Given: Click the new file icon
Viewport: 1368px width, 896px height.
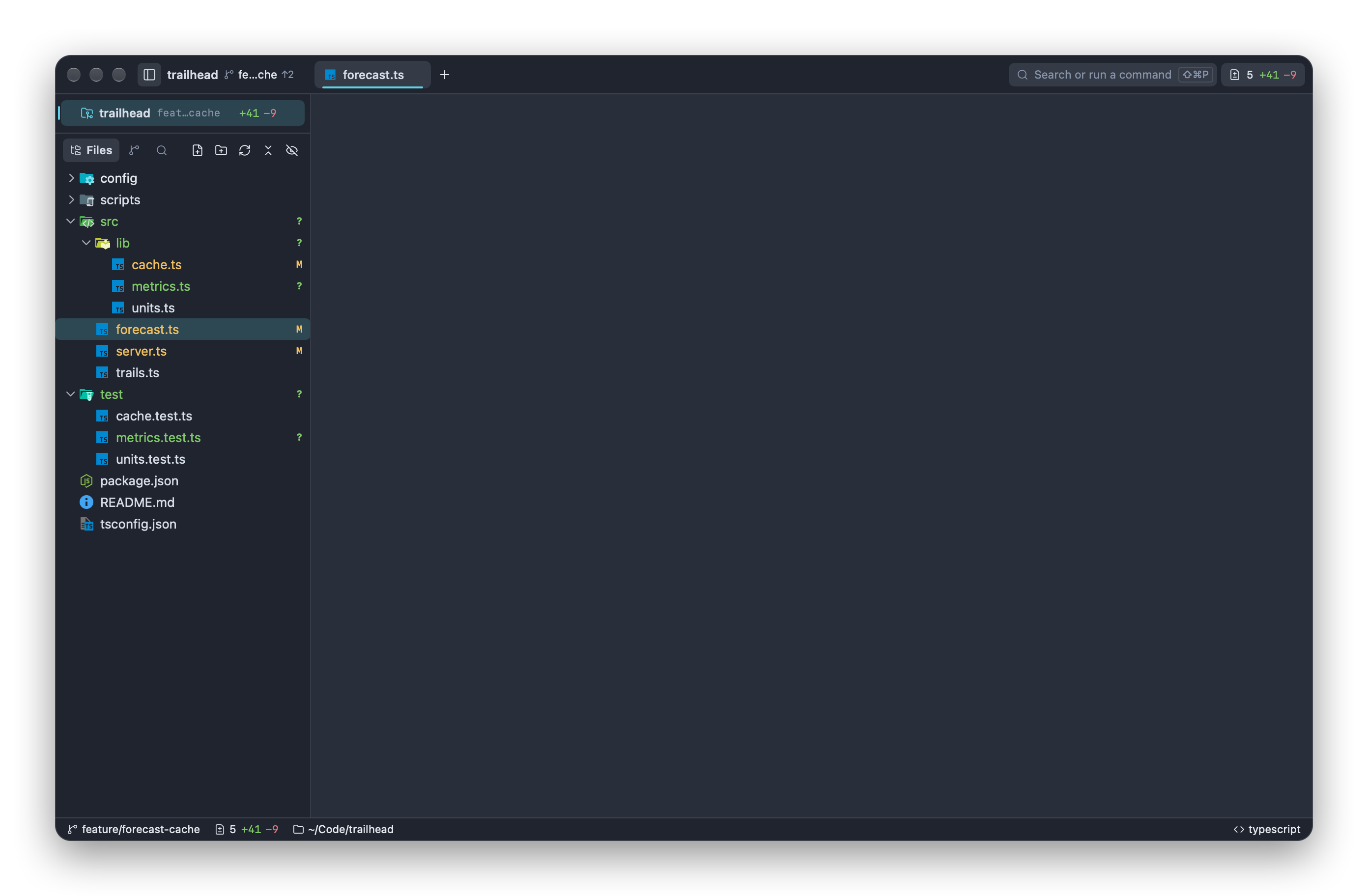Looking at the screenshot, I should click(x=197, y=150).
